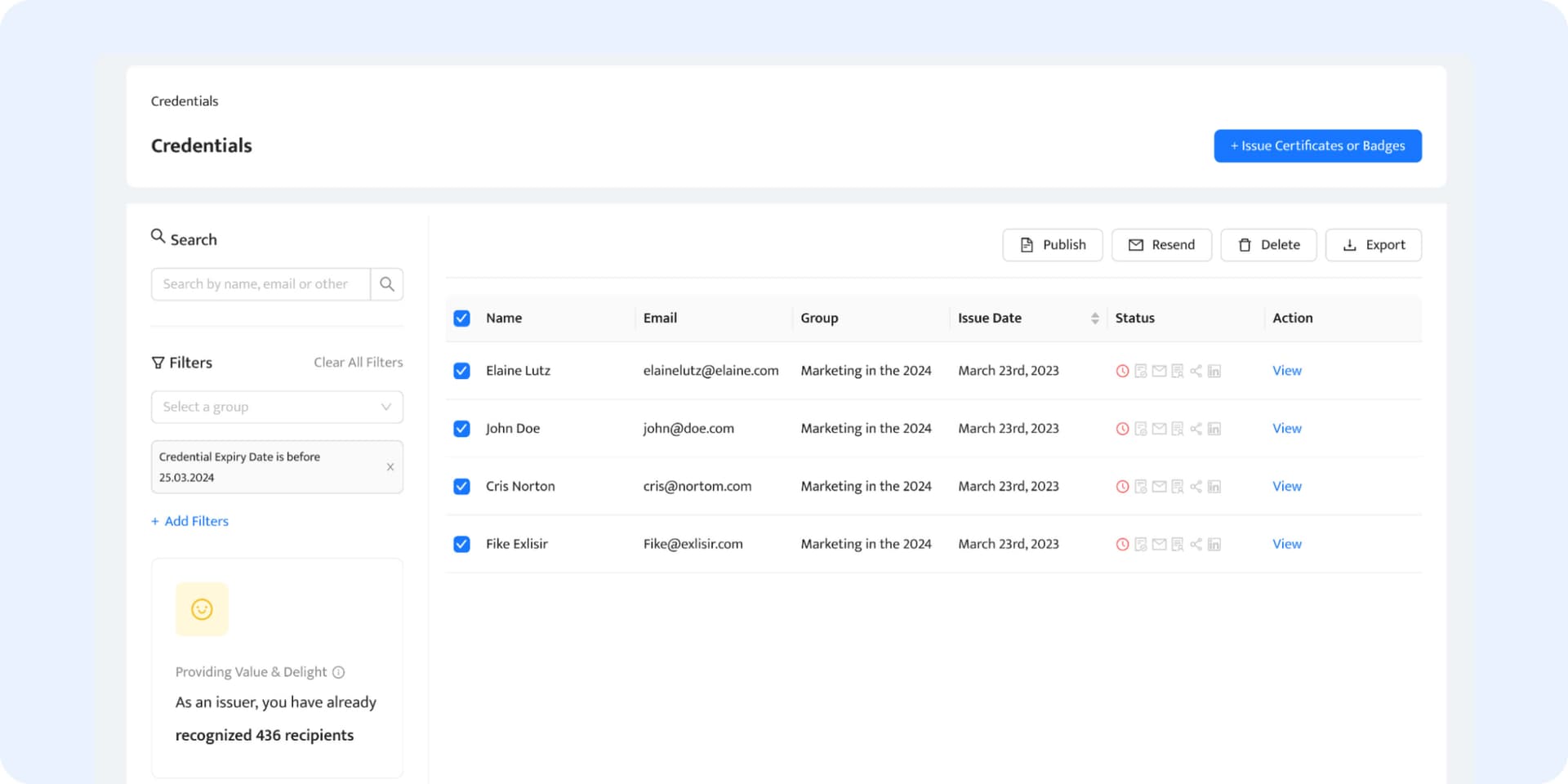Deselect the Fike Exlisir row checkbox
This screenshot has height=784, width=1568.
click(x=461, y=545)
